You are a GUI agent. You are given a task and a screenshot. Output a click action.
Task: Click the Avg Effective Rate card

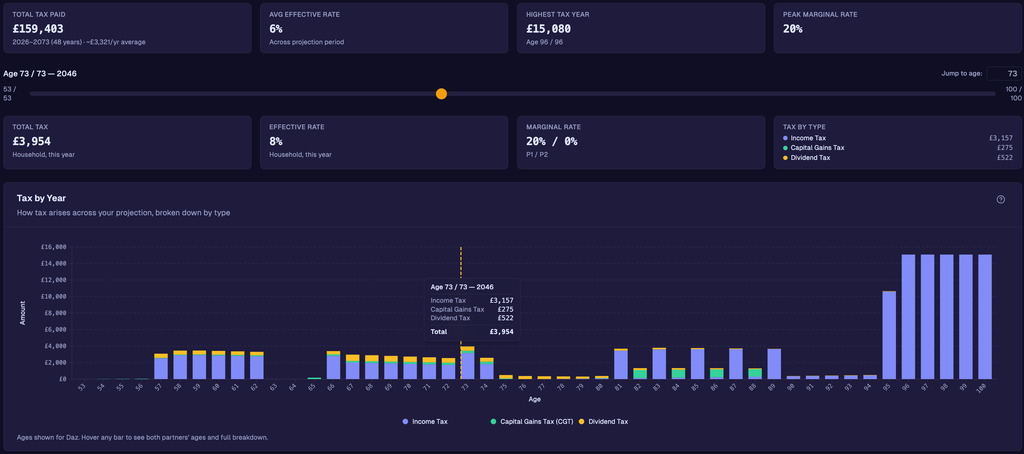[x=383, y=27]
